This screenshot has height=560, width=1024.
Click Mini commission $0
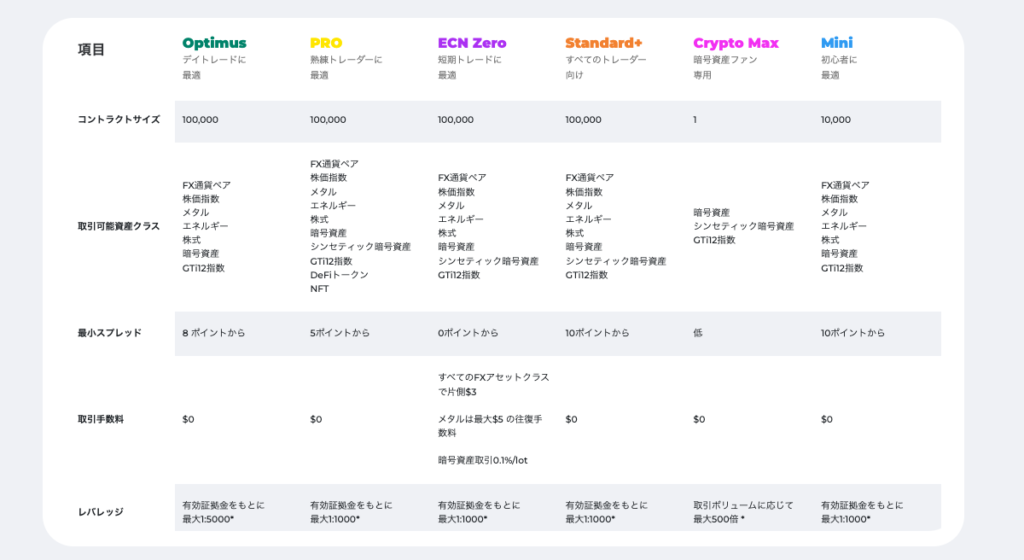pos(827,420)
